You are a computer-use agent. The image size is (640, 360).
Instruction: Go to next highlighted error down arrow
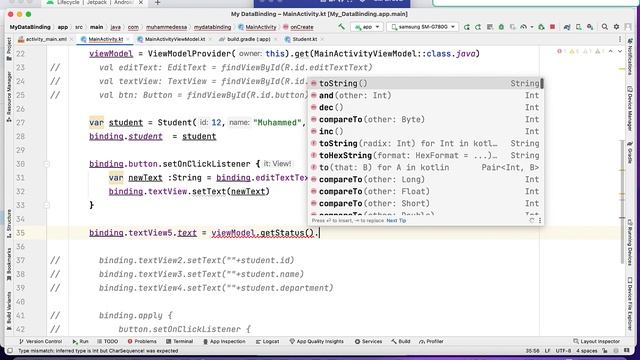620,51
